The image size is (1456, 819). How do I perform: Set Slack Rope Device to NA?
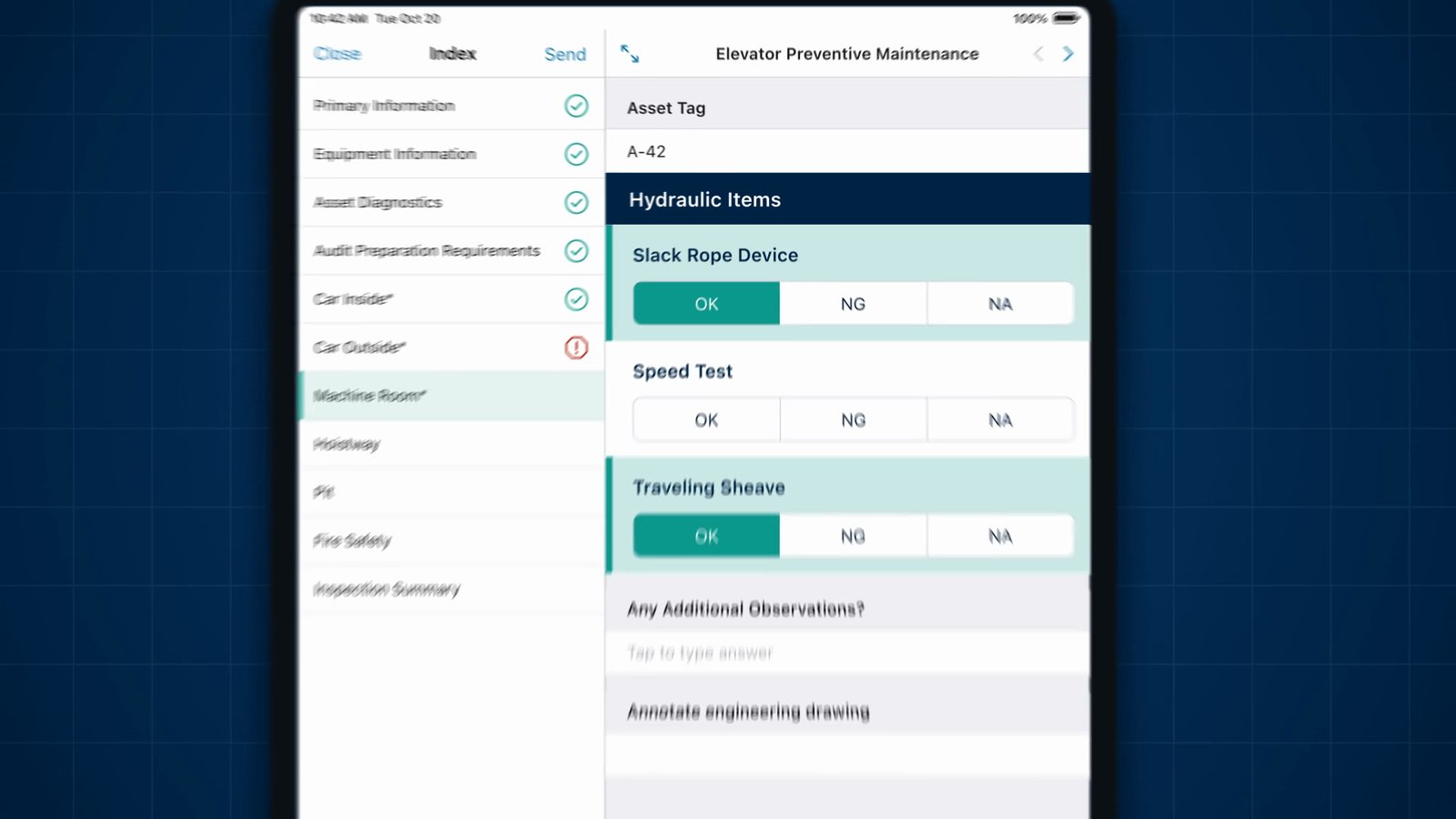[x=1001, y=304]
